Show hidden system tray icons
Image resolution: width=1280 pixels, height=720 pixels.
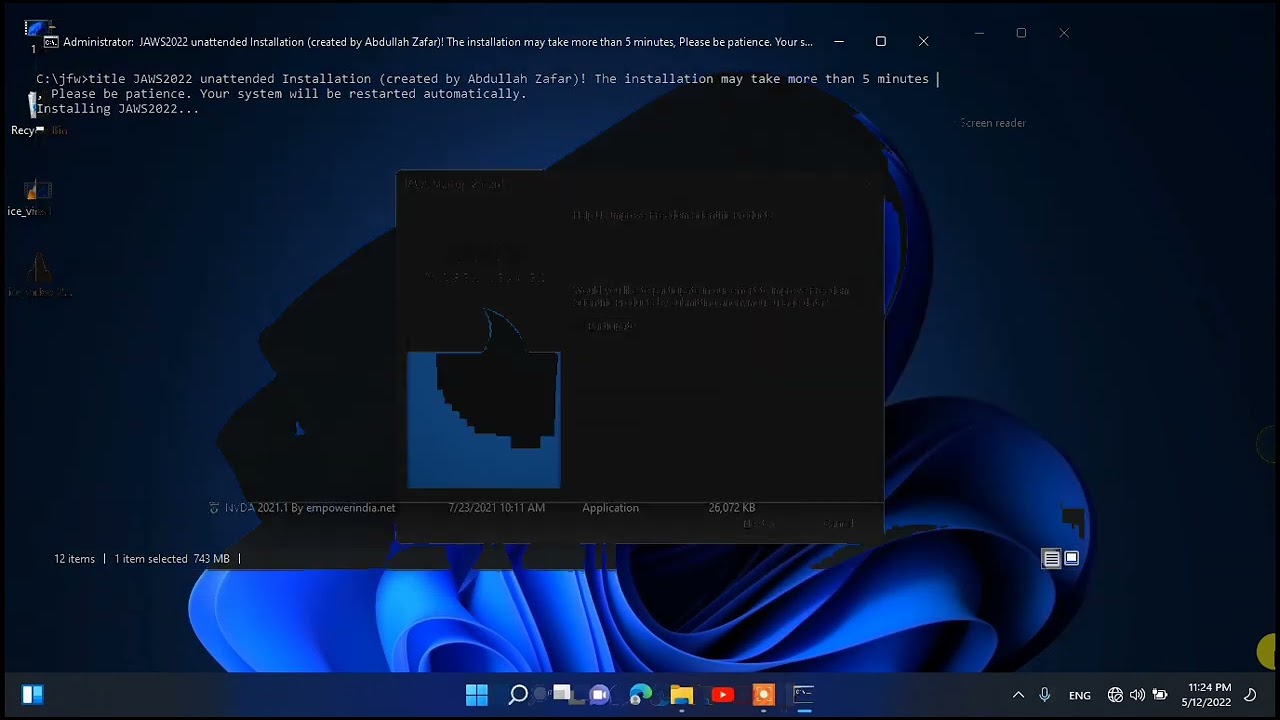[1018, 695]
